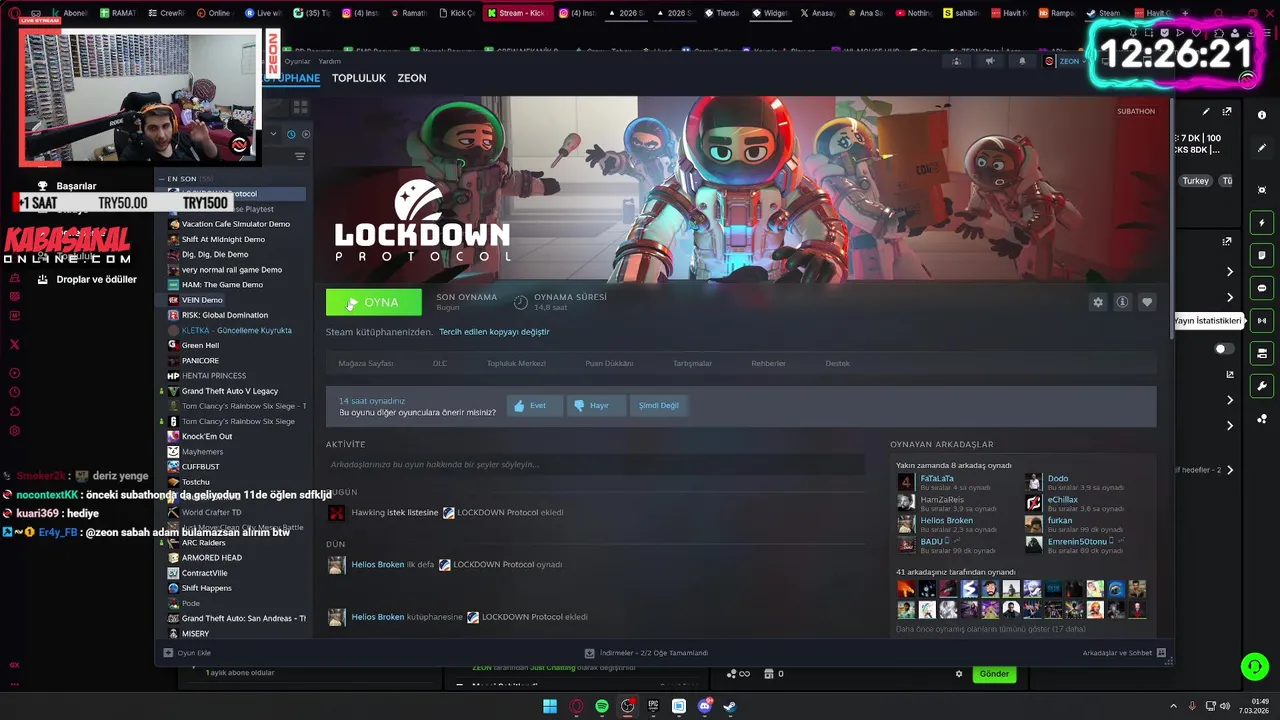Expand goals (hedefler) chevron in Kick panel
This screenshot has height=720, width=1280.
[1230, 470]
